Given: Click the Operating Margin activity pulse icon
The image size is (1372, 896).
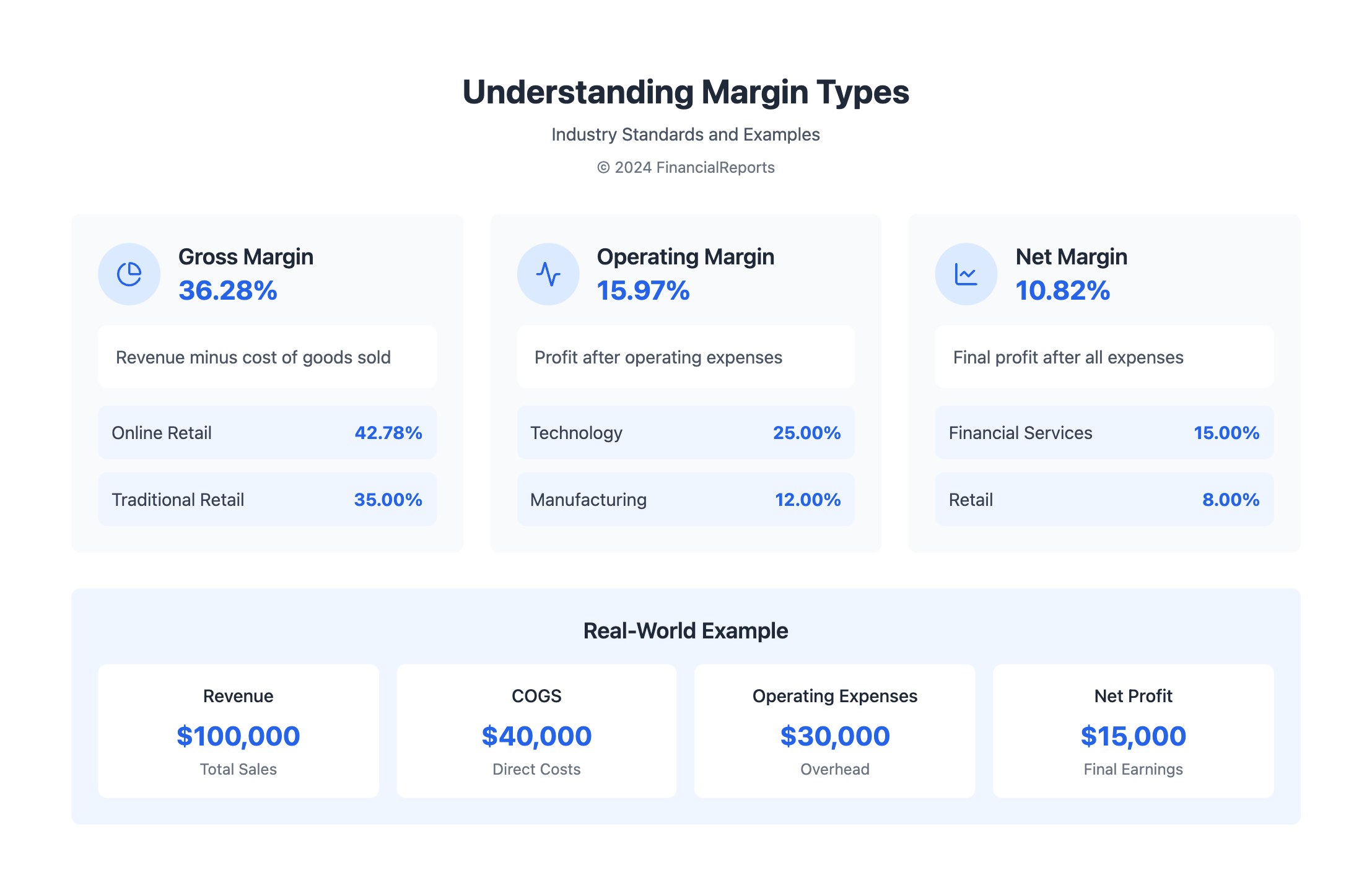Looking at the screenshot, I should point(548,274).
